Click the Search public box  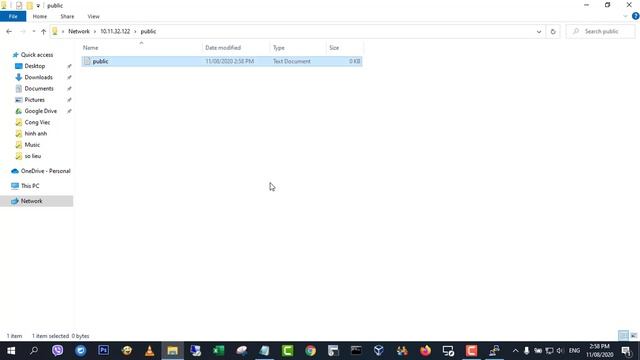click(600, 31)
